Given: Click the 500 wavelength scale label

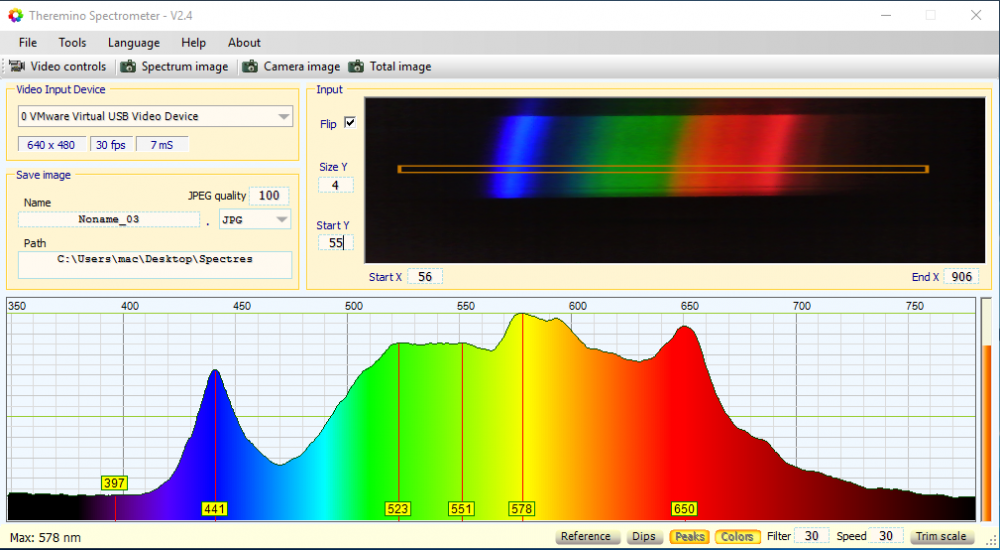Looking at the screenshot, I should pos(354,306).
